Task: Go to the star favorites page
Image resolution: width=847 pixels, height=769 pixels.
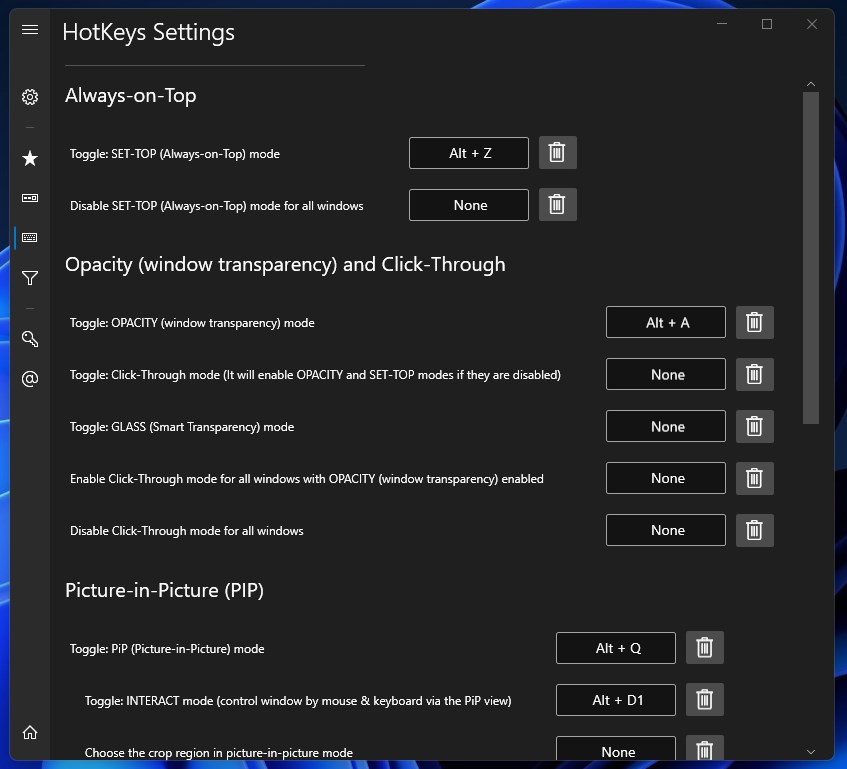Action: [30, 158]
